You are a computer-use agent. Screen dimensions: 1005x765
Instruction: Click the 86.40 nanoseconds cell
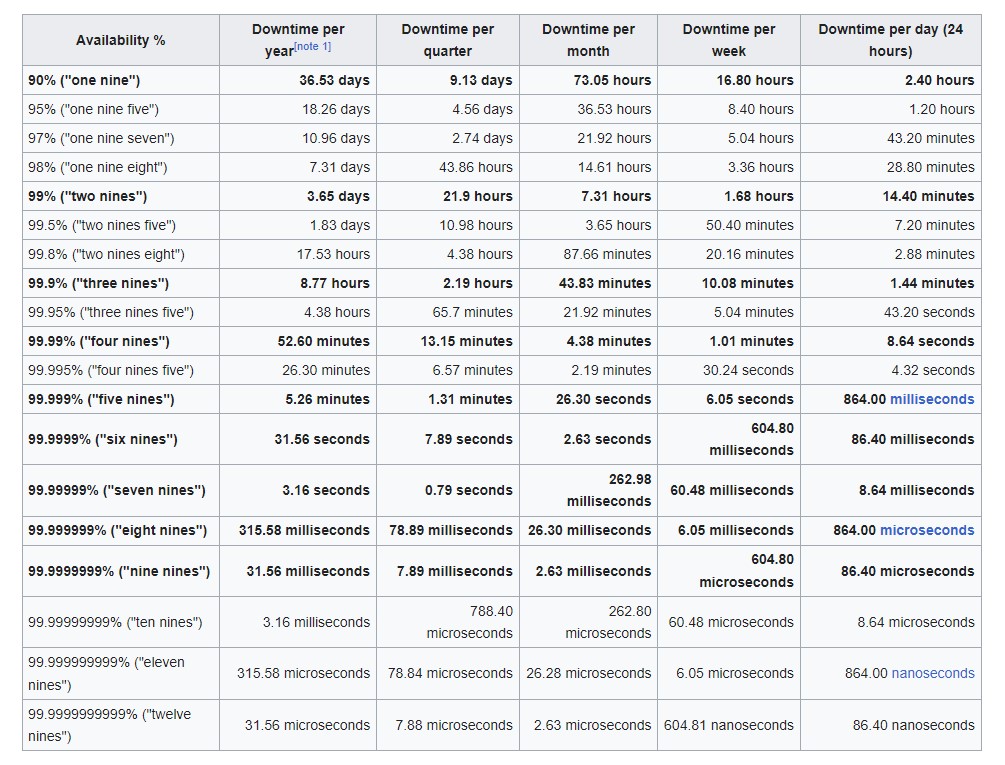coord(916,725)
